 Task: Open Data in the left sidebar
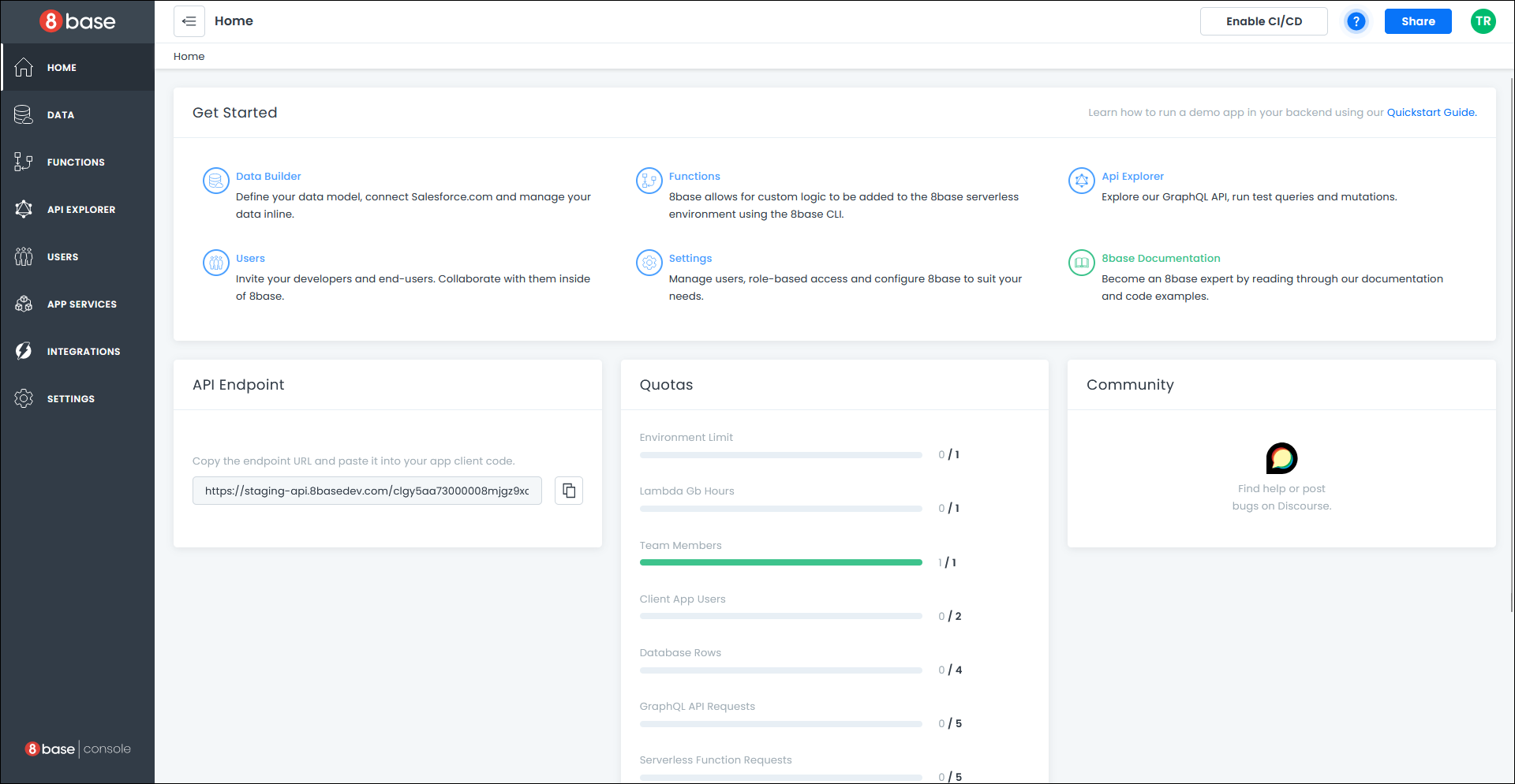(x=61, y=115)
